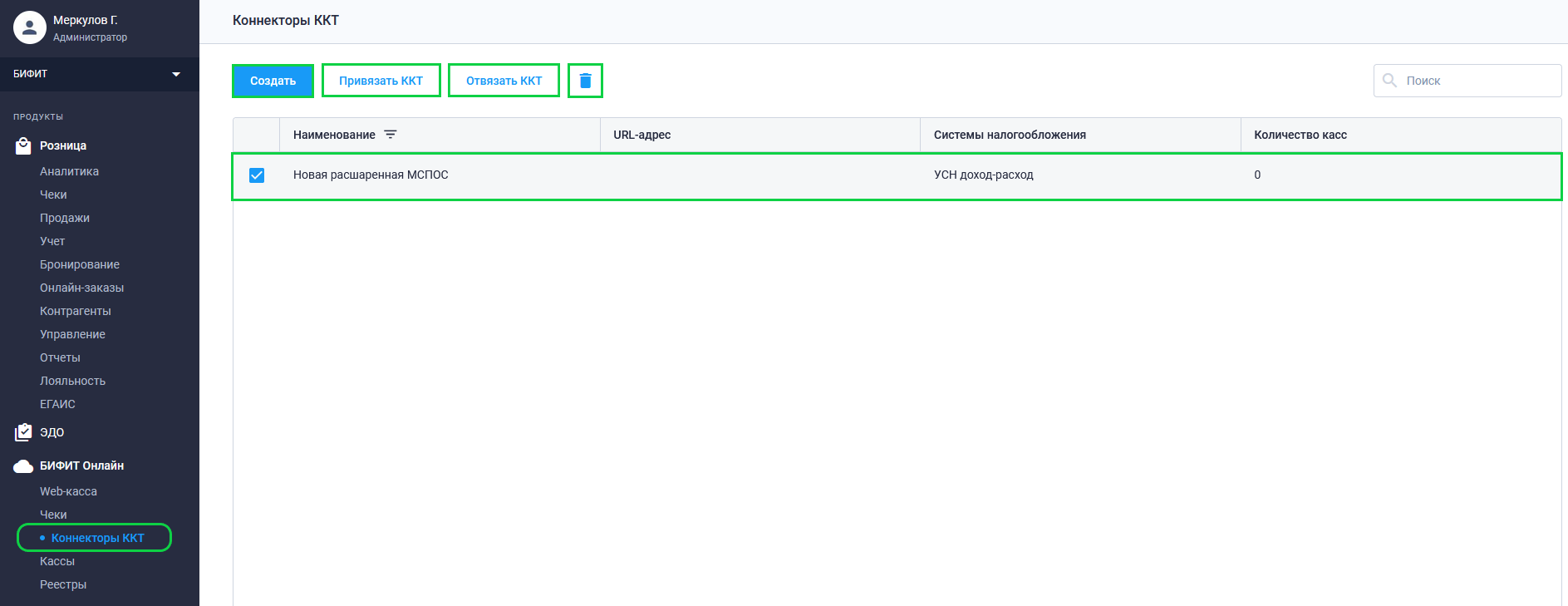Click the Привязать ККТ button

pos(381,81)
